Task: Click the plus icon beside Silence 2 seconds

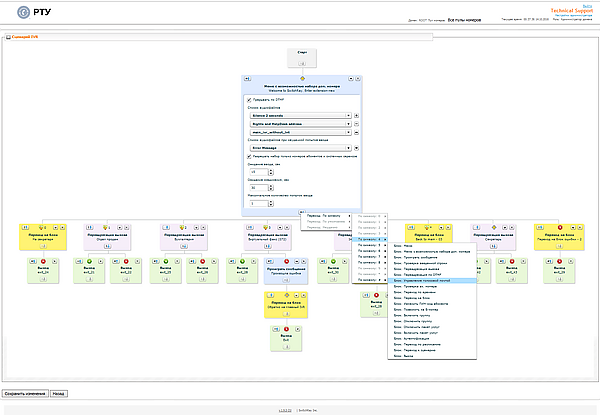Action: pyautogui.click(x=358, y=115)
